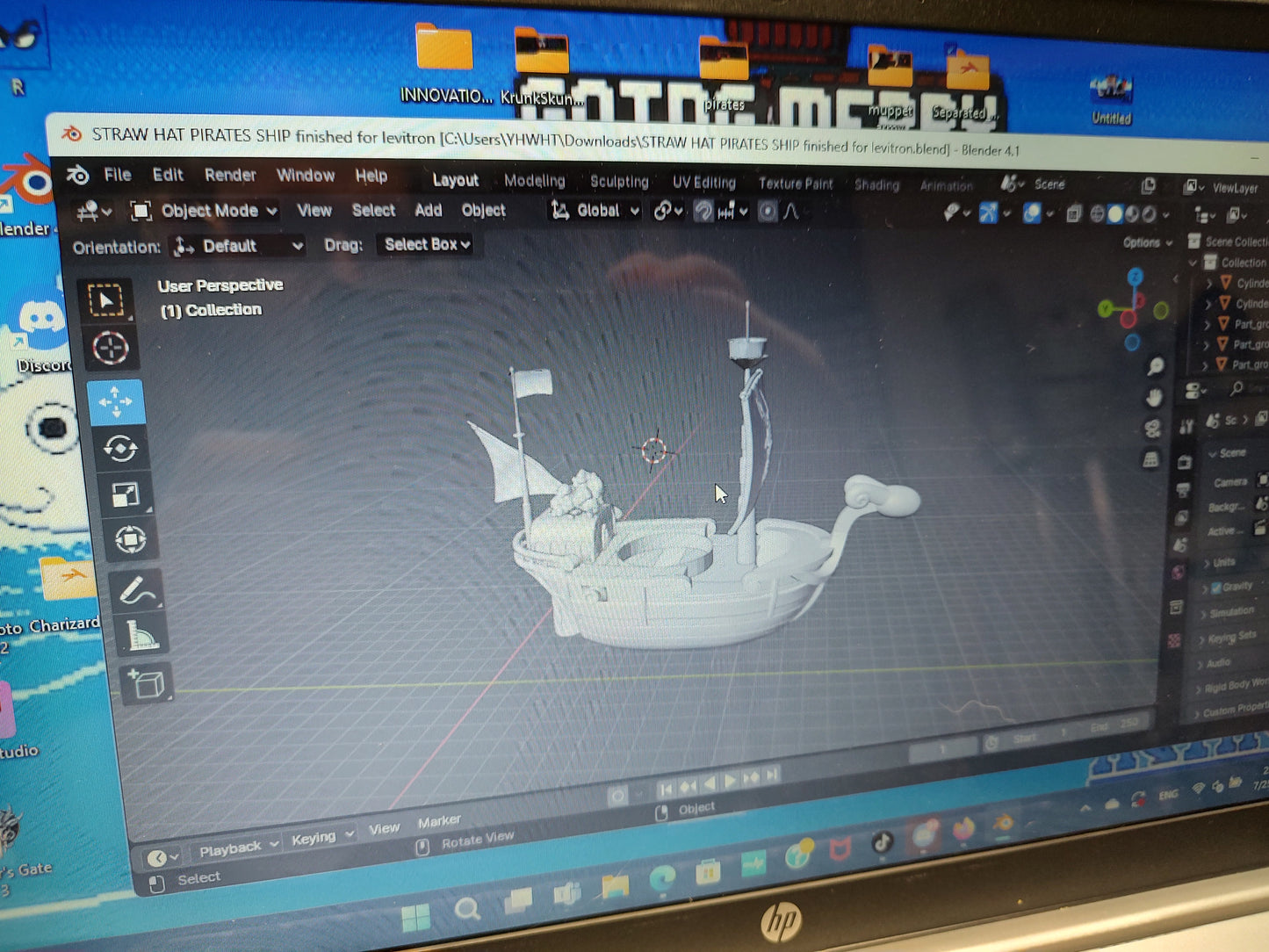The image size is (1269, 952).
Task: Open the World properties tab icon
Action: (1178, 573)
